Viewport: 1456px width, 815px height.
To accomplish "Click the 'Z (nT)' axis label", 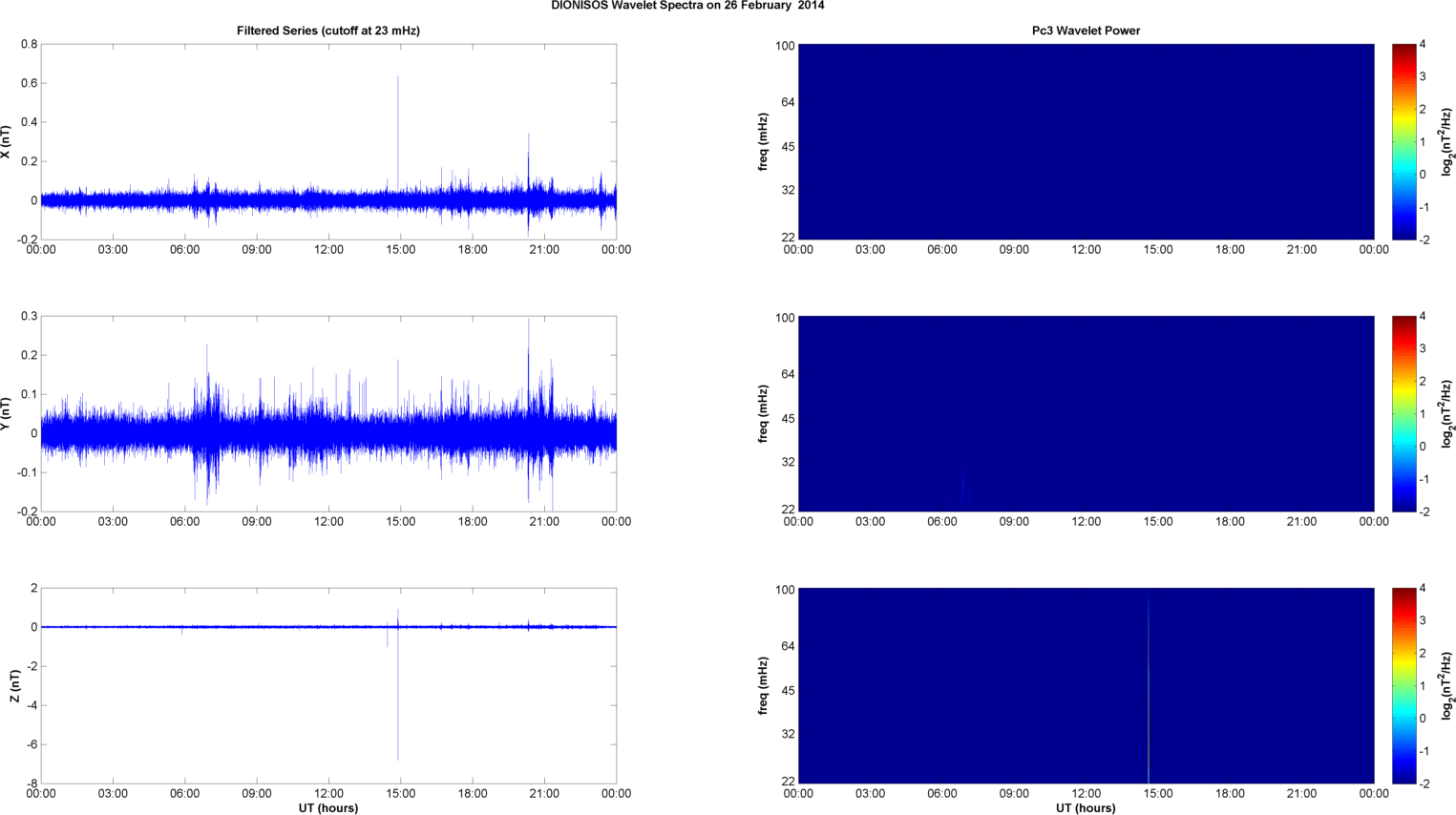I will coord(15,686).
